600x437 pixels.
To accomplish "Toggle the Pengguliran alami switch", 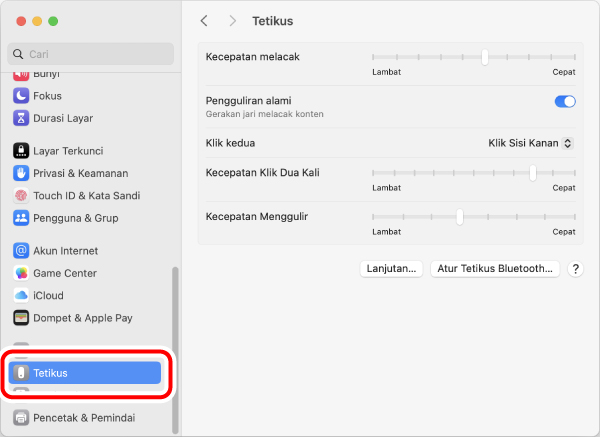I will pyautogui.click(x=565, y=101).
